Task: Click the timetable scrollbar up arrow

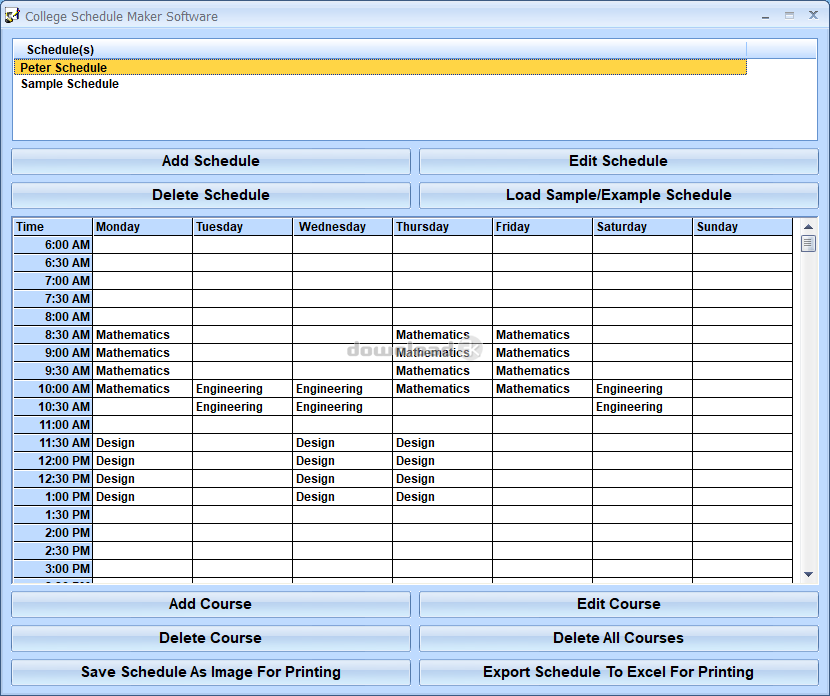Action: tap(808, 227)
